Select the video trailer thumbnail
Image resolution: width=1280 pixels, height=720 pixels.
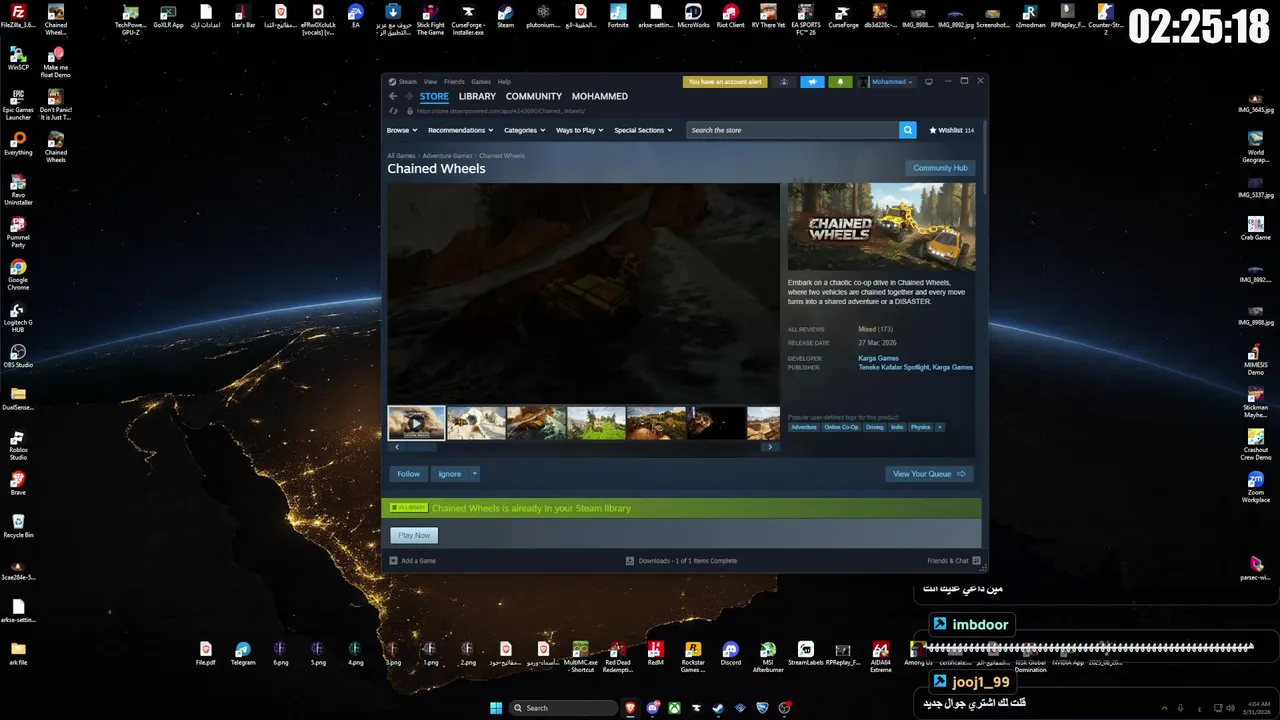pyautogui.click(x=416, y=423)
